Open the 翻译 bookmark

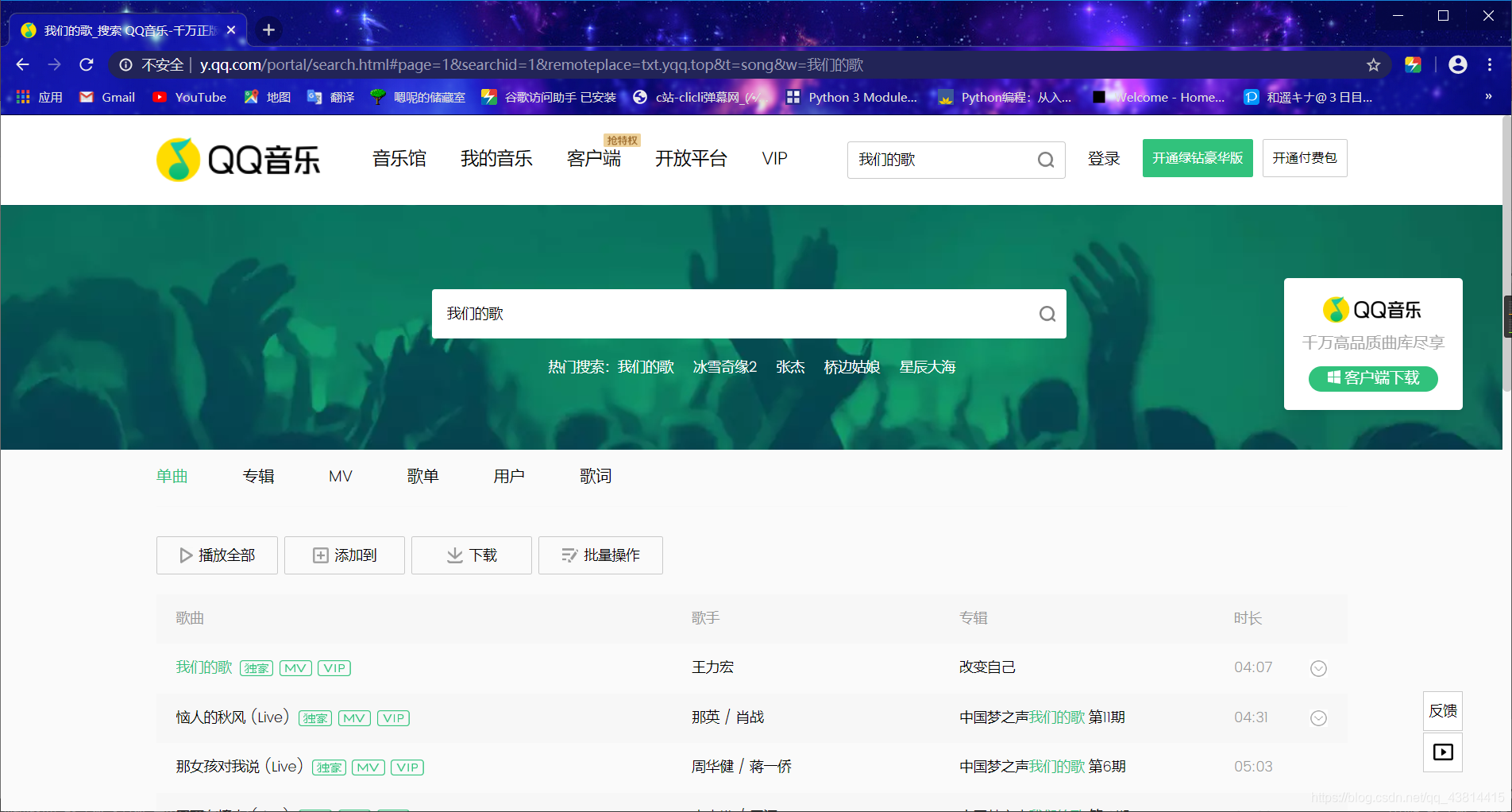click(331, 97)
